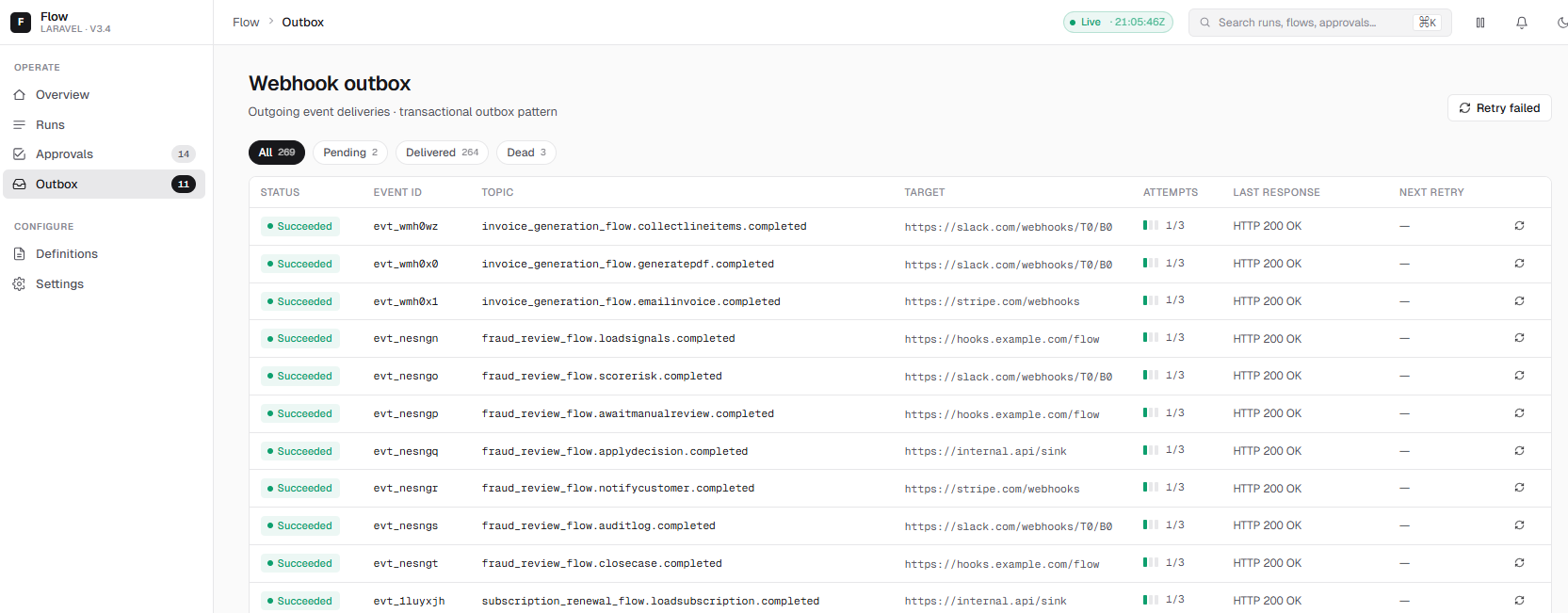Select the Dead filter tab
Screen dimensions: 1568x613
tap(526, 153)
